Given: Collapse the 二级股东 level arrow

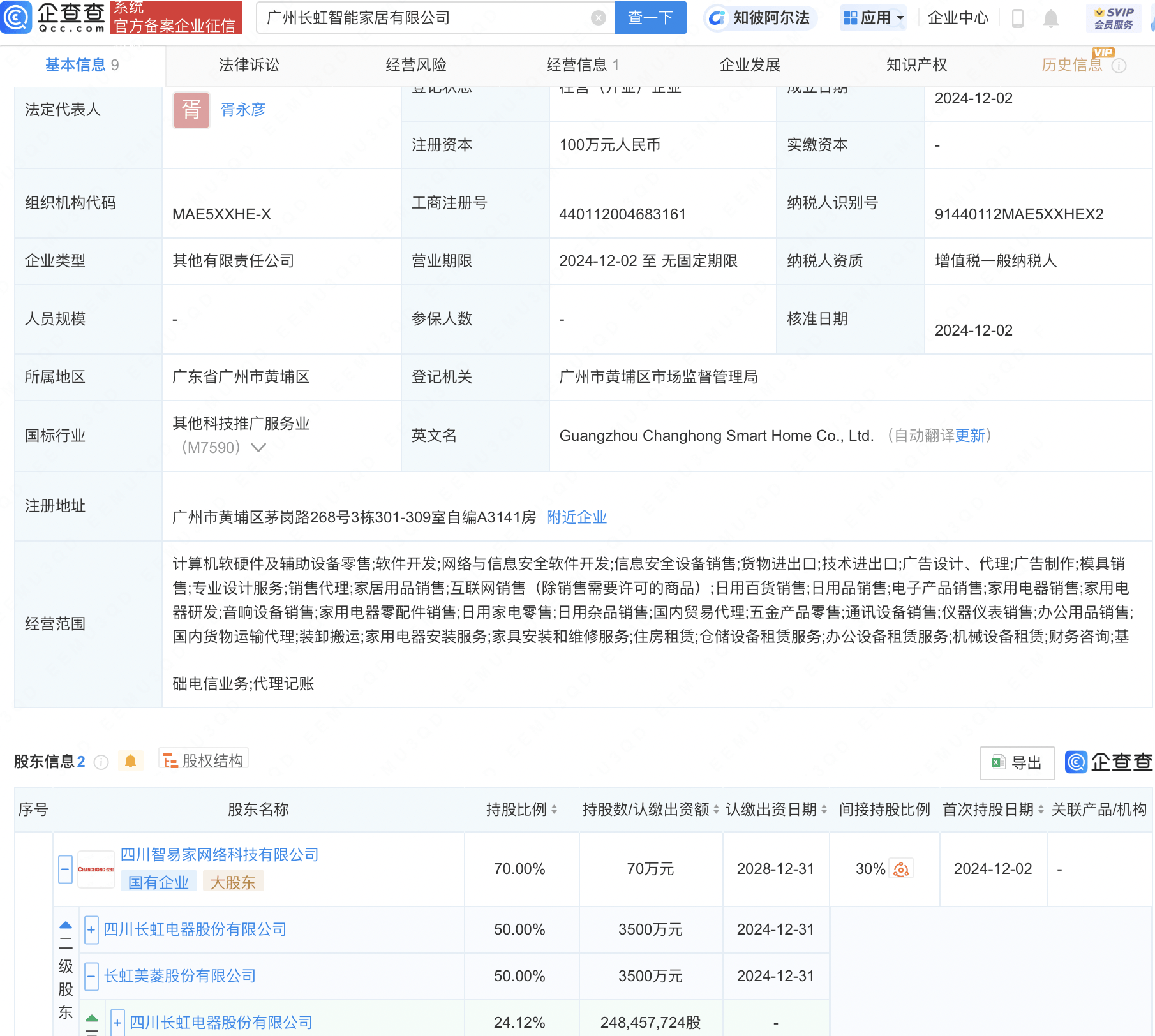Looking at the screenshot, I should click(x=66, y=925).
